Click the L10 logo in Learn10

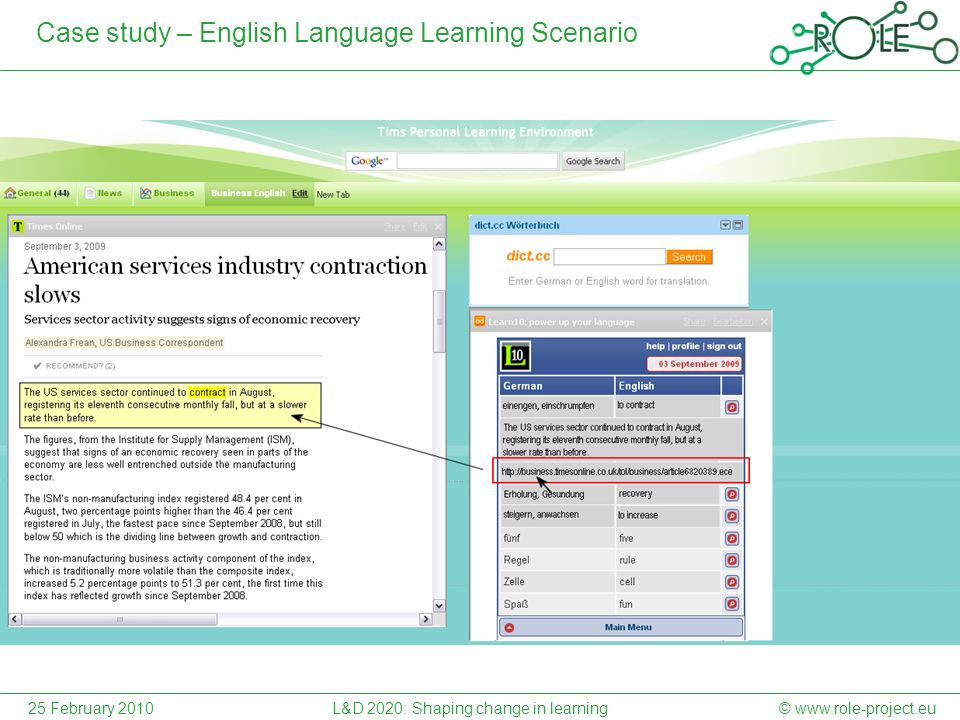(x=516, y=356)
